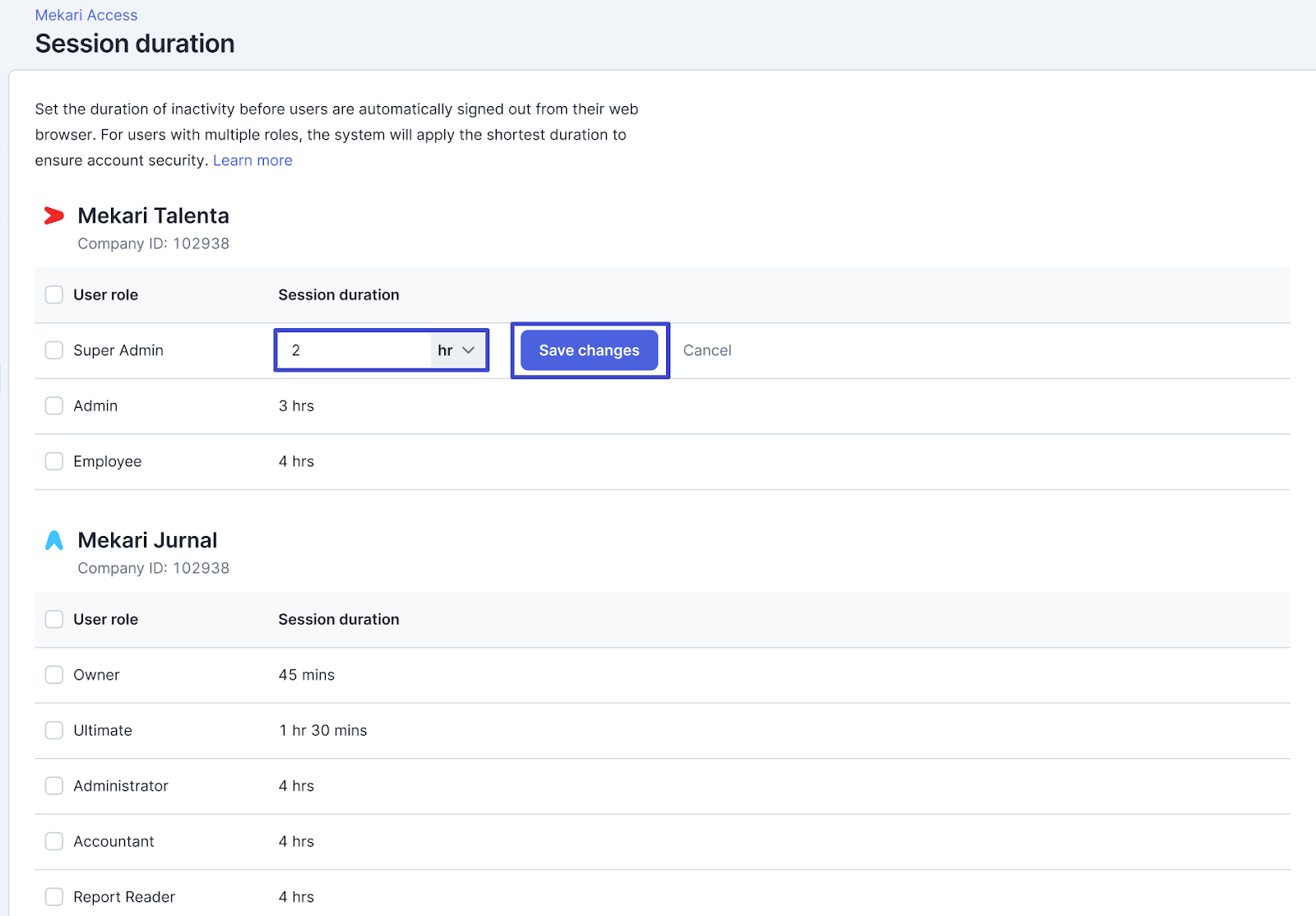Select the Admin role checkbox
The width and height of the screenshot is (1316, 916).
pos(54,406)
